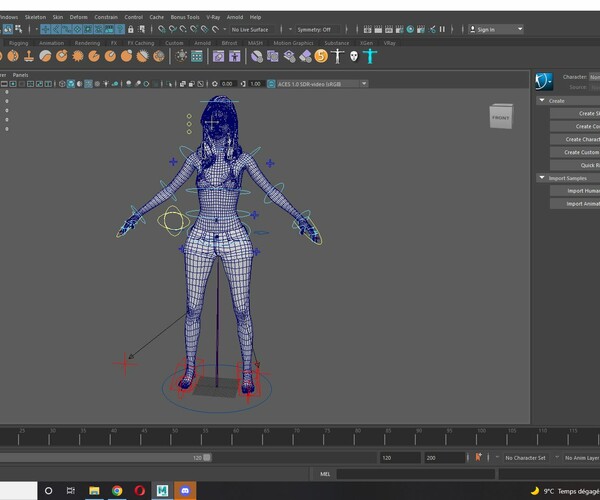The height and width of the screenshot is (500, 600).
Task: Click the Create Control Rig button
Action: tap(575, 126)
